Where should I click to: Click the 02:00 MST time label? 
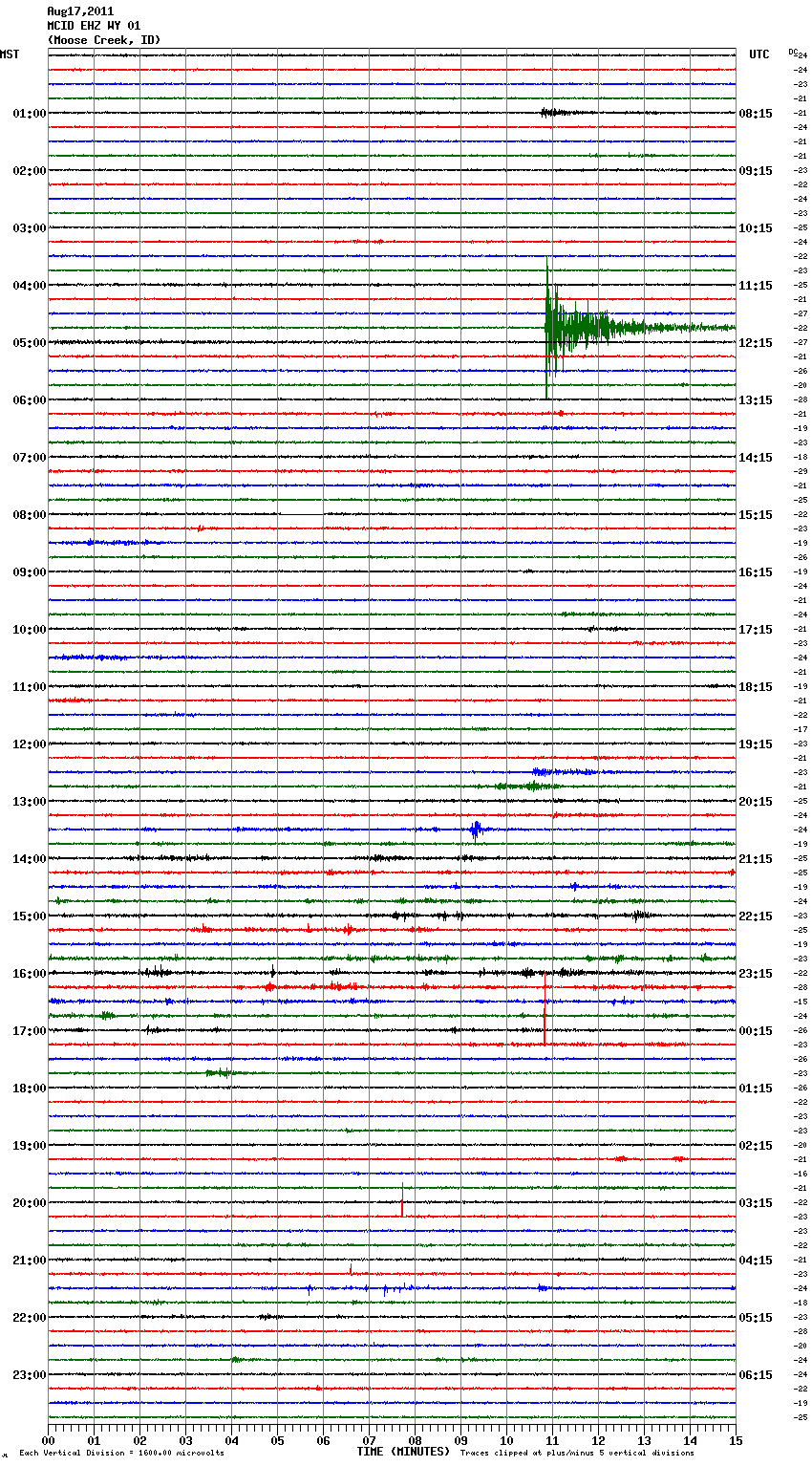pyautogui.click(x=30, y=171)
